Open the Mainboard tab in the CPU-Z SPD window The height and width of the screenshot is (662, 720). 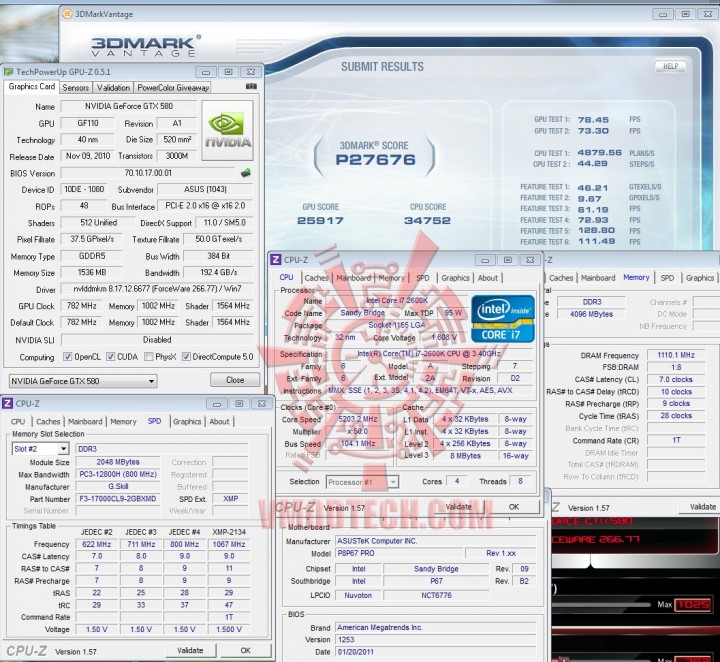(85, 421)
